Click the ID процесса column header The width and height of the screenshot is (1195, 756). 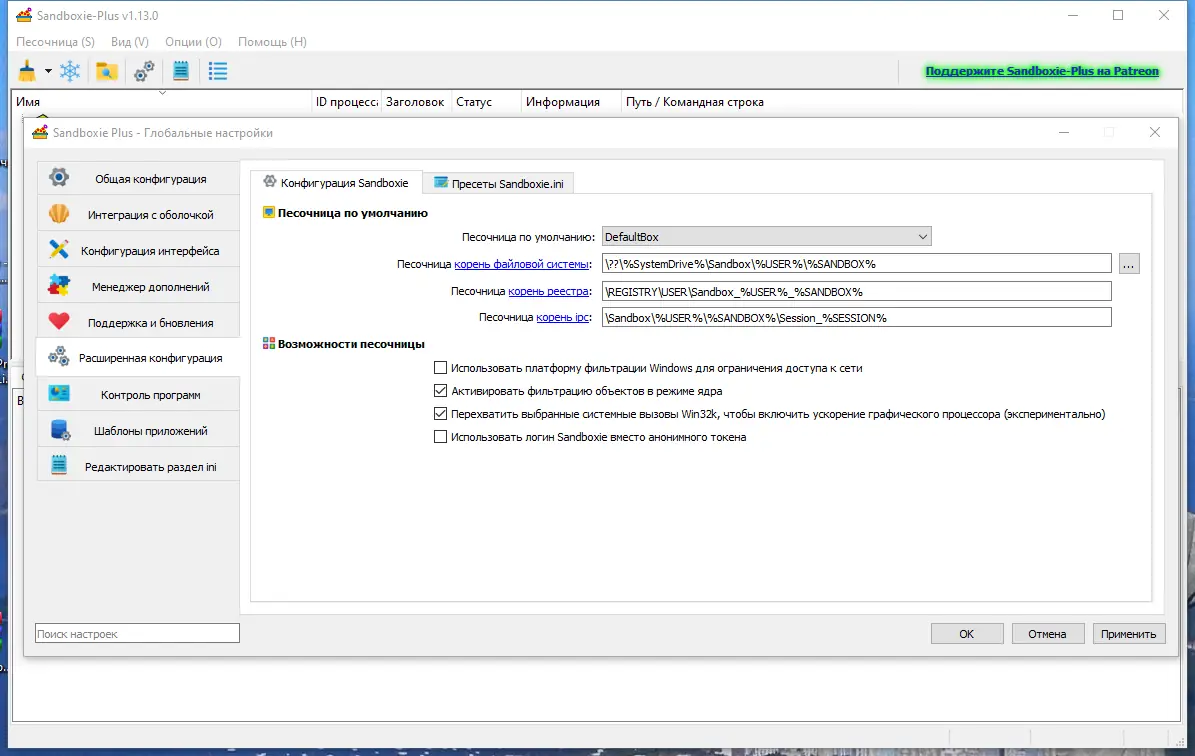[x=347, y=101]
